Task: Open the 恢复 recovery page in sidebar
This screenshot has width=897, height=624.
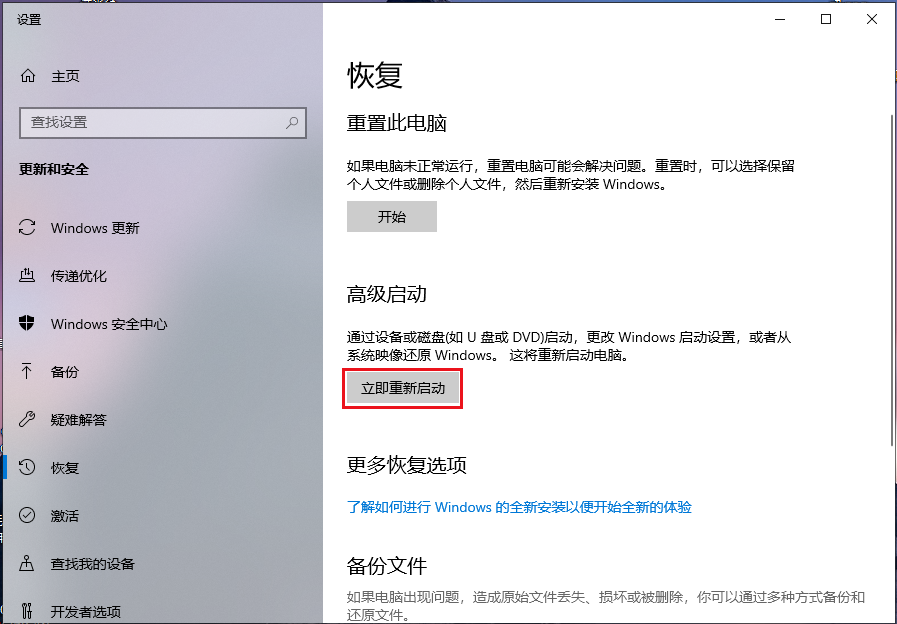Action: pyautogui.click(x=65, y=468)
